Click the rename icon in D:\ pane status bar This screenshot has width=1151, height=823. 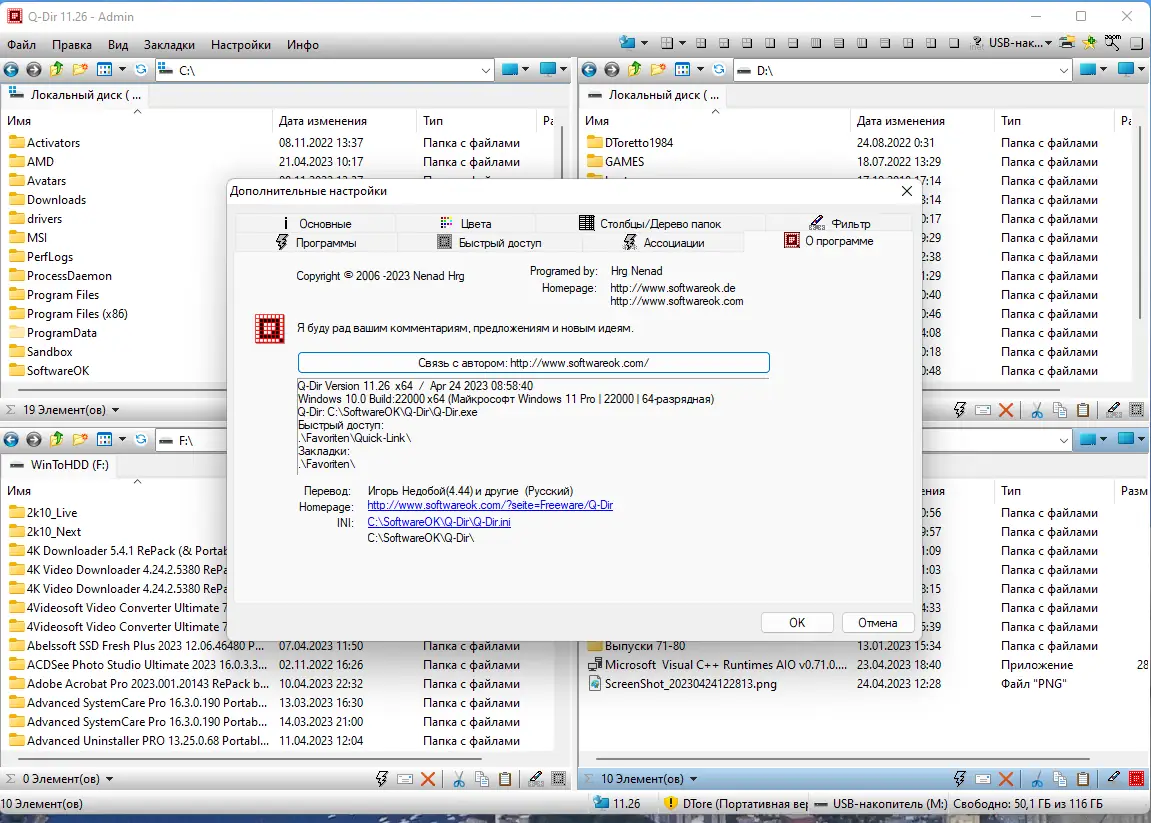point(983,410)
